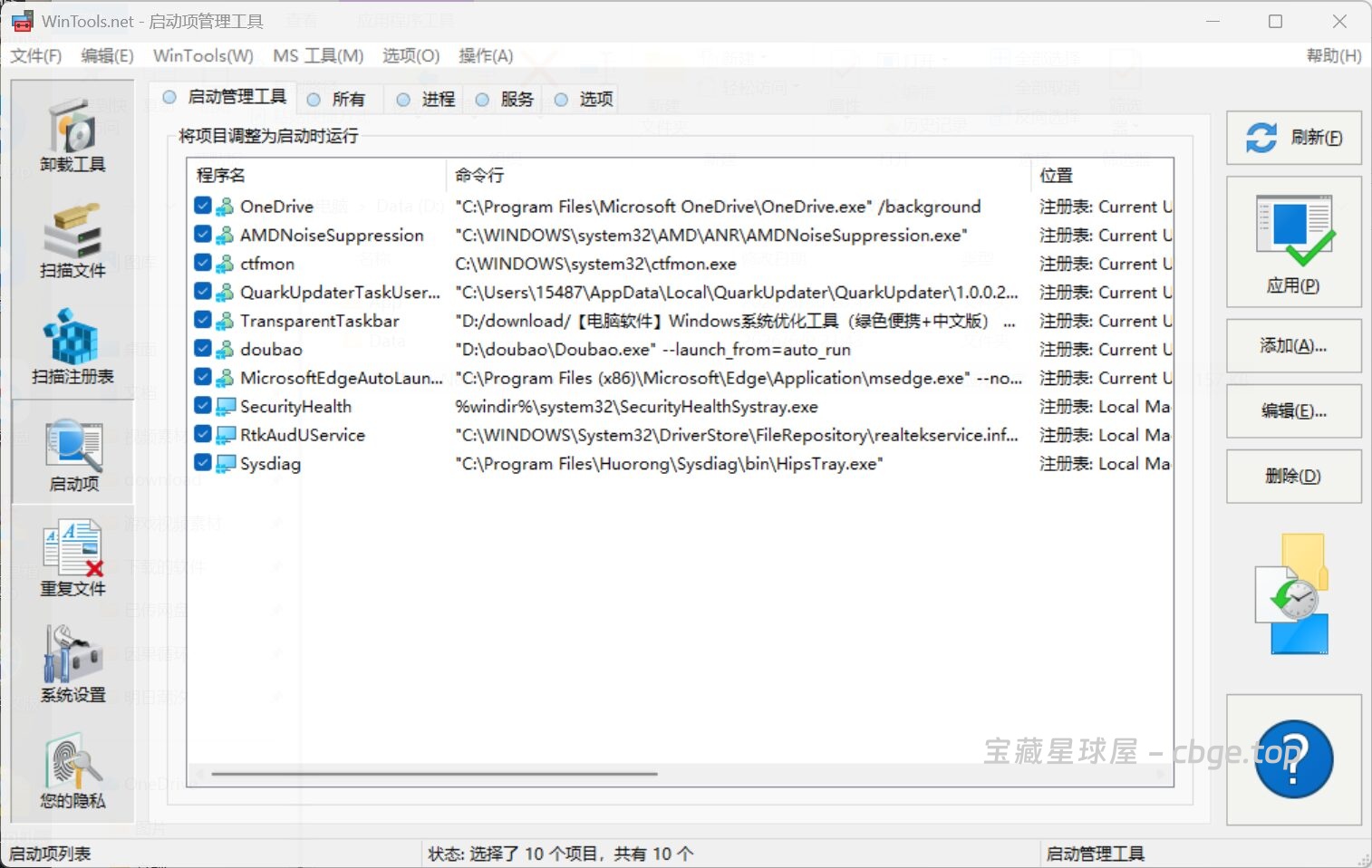Select the HipsTray.exe command line text
Screen dimensions: 1372x868
669,464
